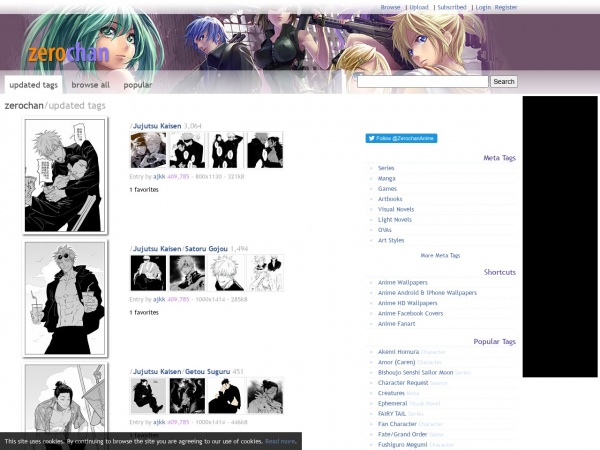Open Anime Fanart shortcut
Image resolution: width=600 pixels, height=450 pixels.
point(396,324)
